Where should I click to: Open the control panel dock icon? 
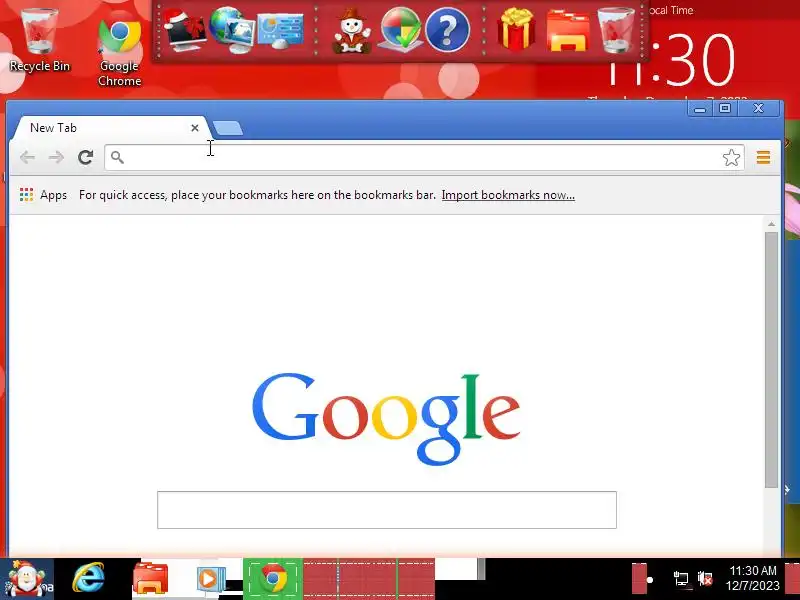(281, 31)
